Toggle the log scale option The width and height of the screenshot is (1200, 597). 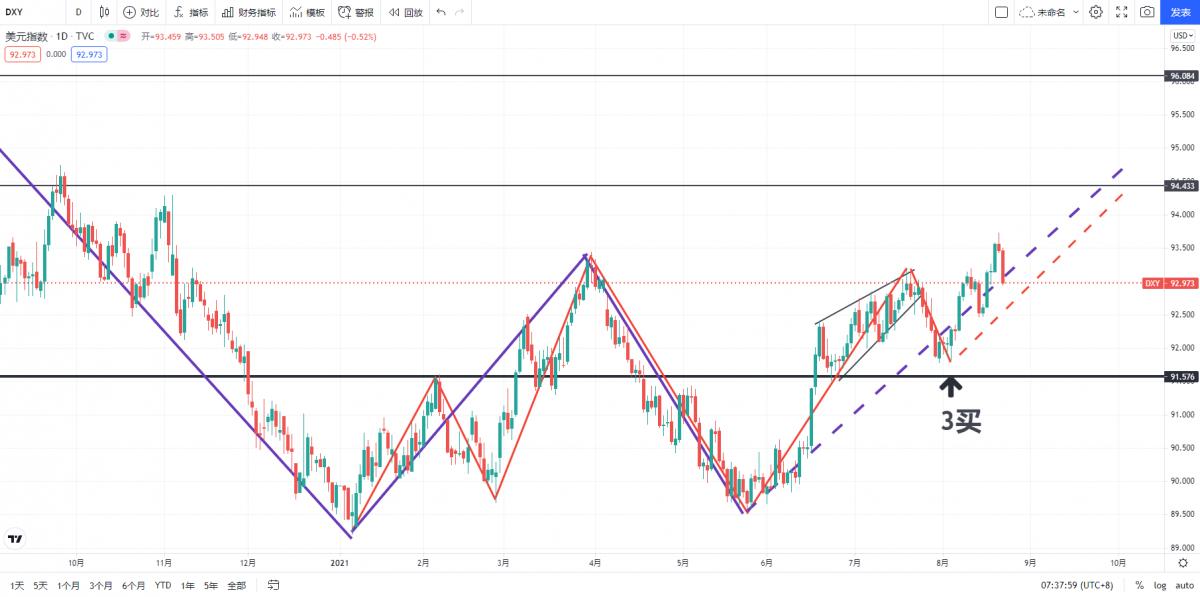click(1159, 585)
